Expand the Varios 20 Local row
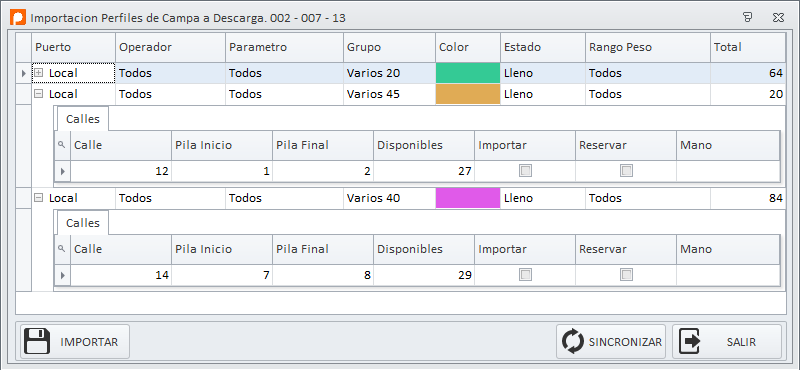This screenshot has height=370, width=800. (38, 73)
